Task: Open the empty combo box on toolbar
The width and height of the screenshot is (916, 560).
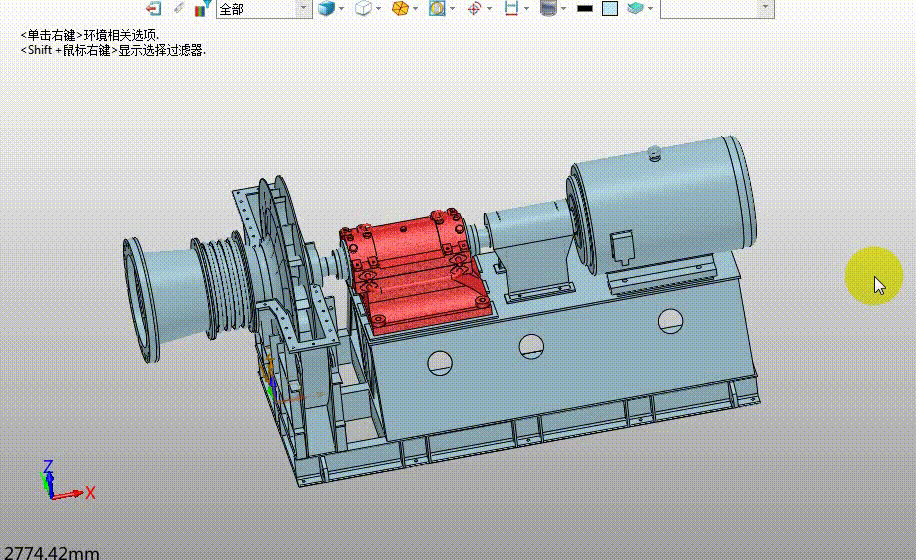Action: click(x=717, y=9)
